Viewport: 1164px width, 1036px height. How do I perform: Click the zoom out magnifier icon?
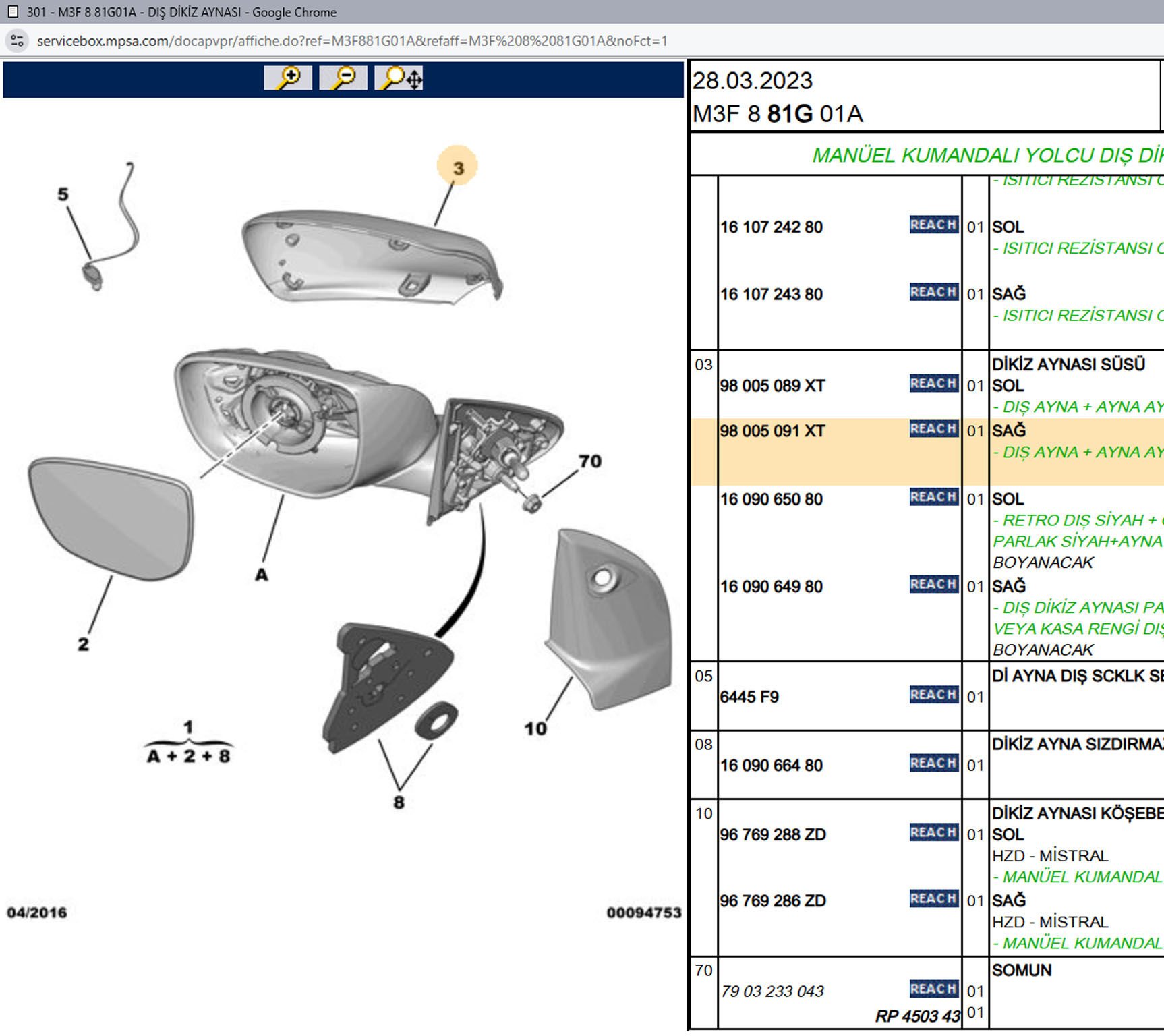(343, 78)
